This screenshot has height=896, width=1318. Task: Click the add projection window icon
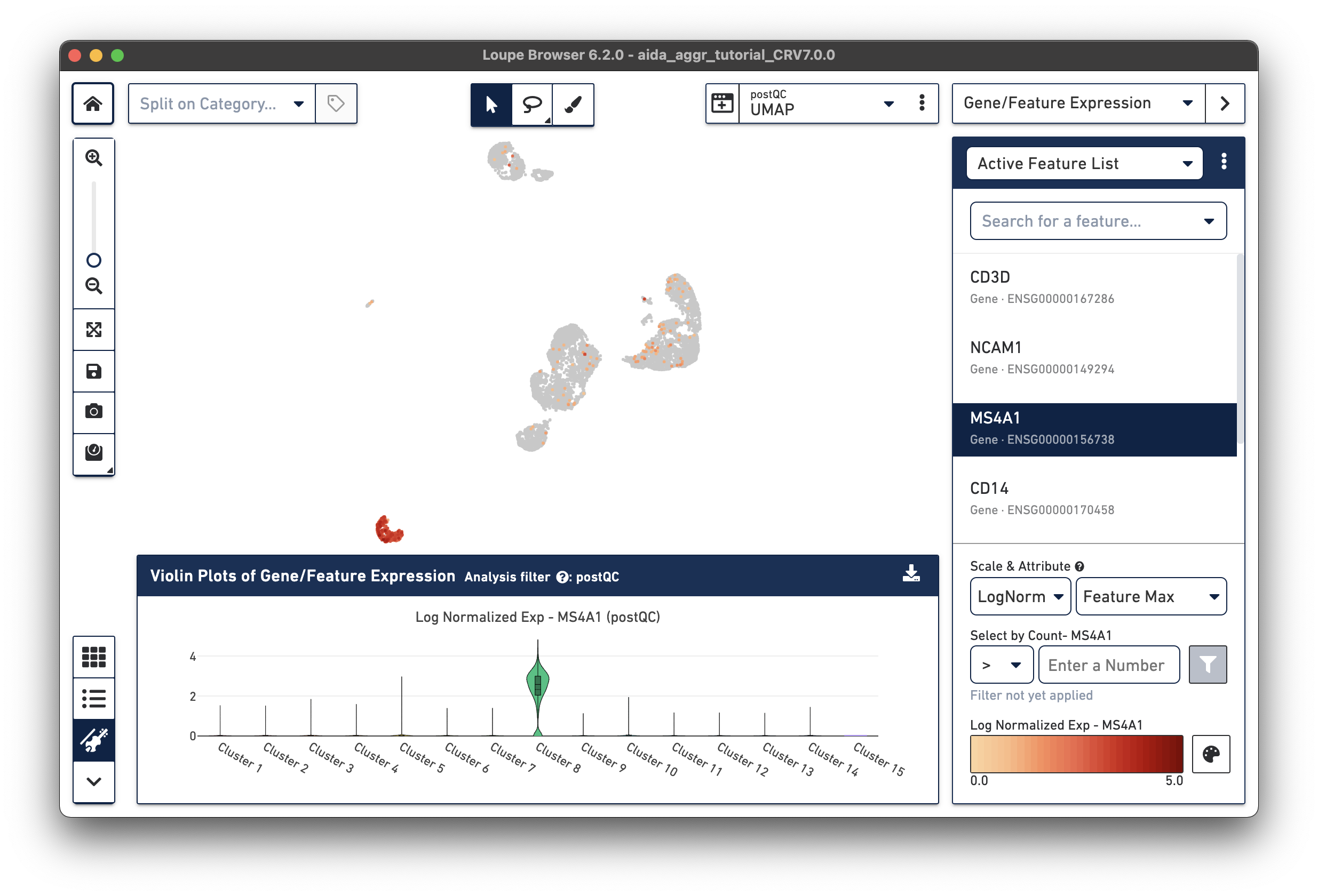(722, 103)
